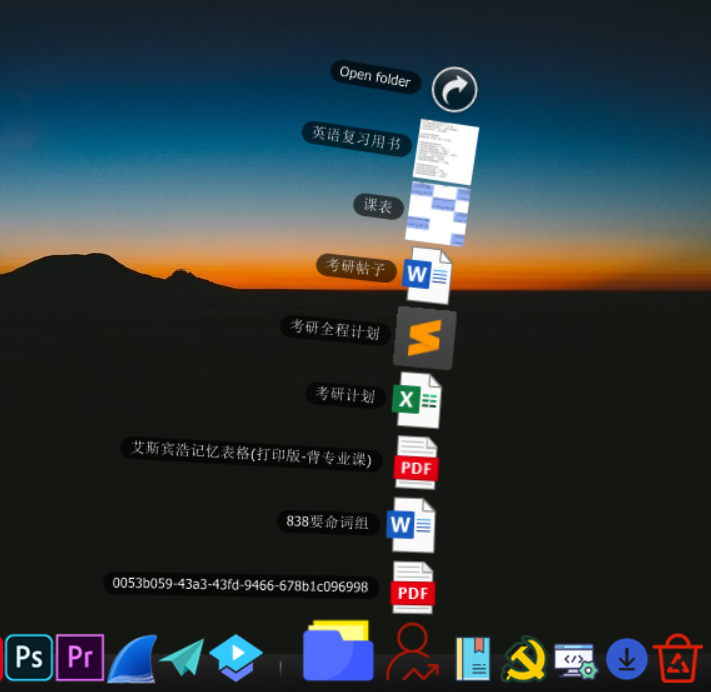Viewport: 711px width, 692px height.
Task: Open the blue download circle icon
Action: [626, 659]
